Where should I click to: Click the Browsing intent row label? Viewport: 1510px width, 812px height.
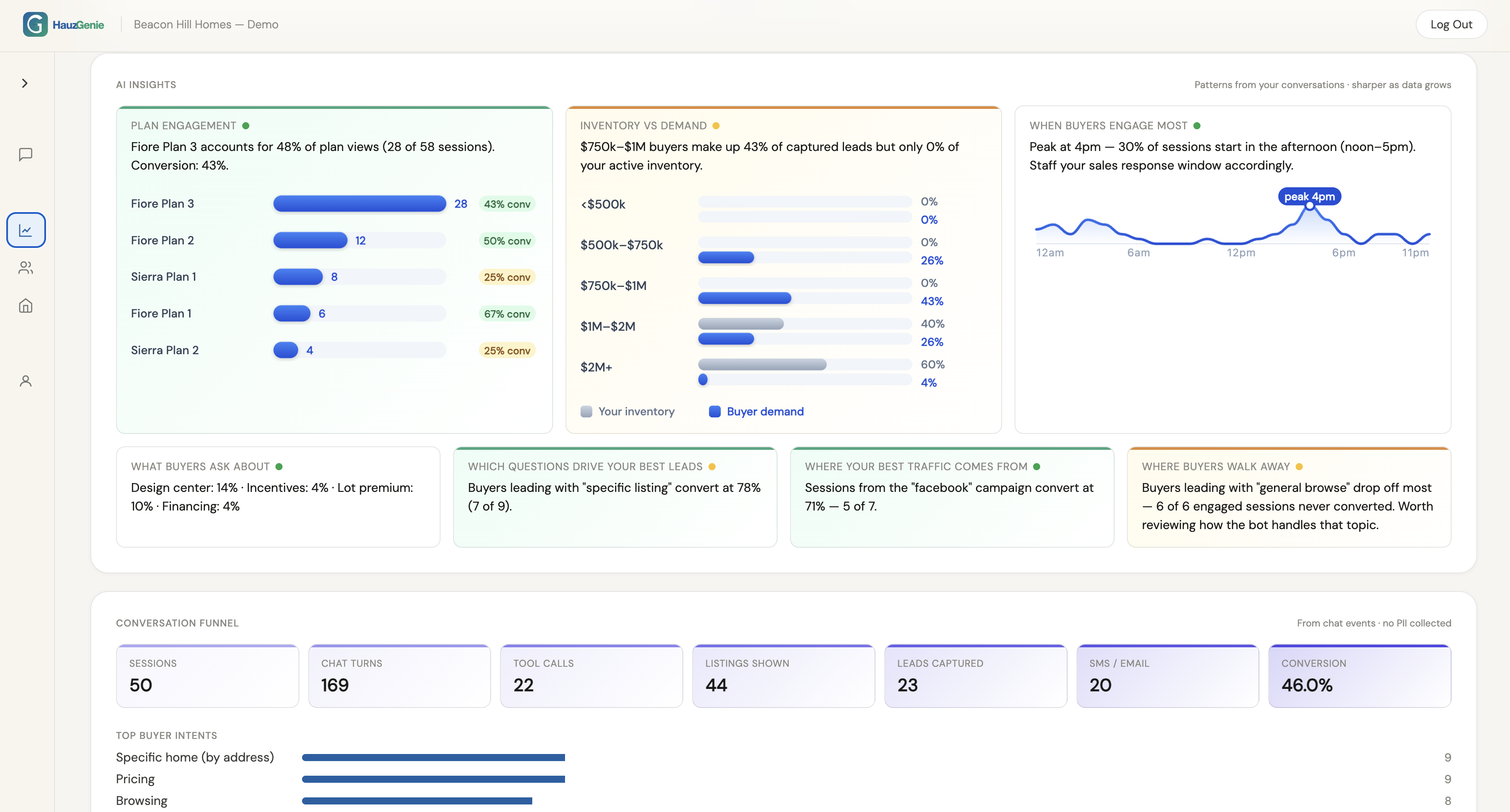[141, 801]
